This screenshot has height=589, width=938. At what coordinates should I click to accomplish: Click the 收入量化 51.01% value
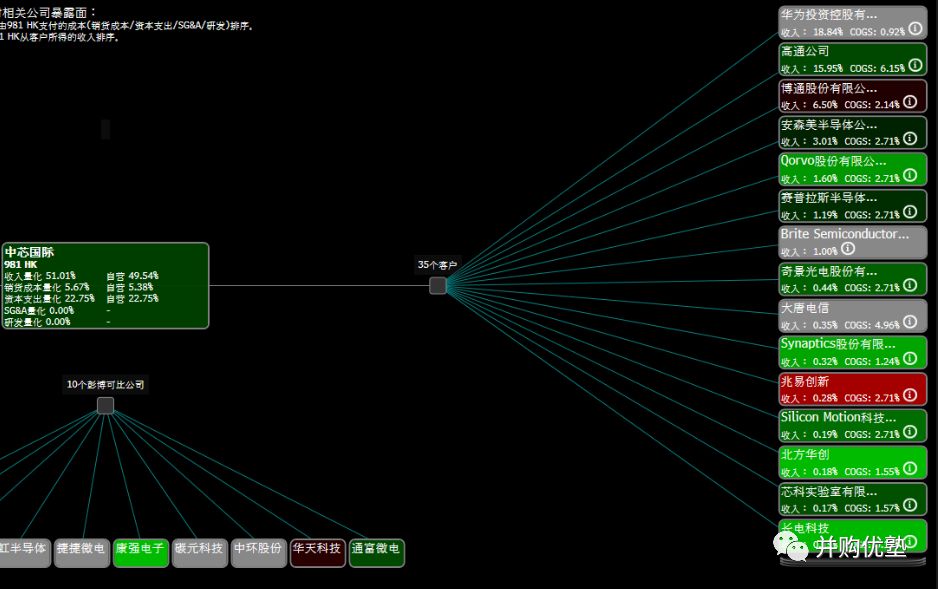click(x=40, y=276)
